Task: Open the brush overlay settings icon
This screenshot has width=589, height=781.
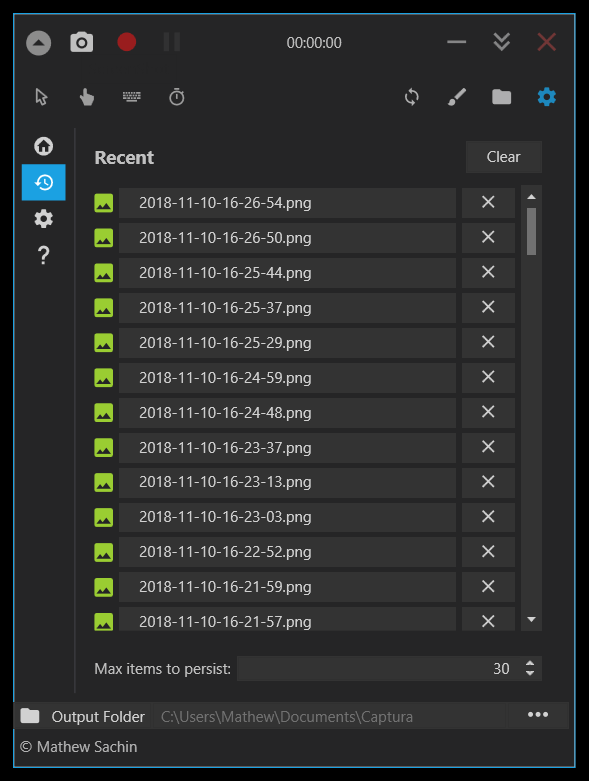Action: [x=457, y=97]
